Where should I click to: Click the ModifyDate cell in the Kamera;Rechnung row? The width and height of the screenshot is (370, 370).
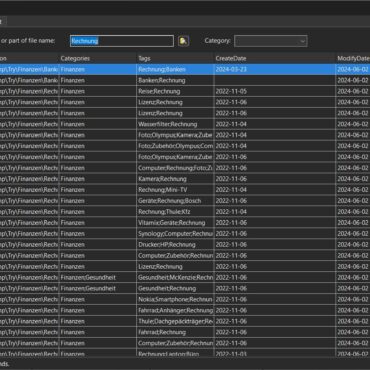[x=353, y=179]
